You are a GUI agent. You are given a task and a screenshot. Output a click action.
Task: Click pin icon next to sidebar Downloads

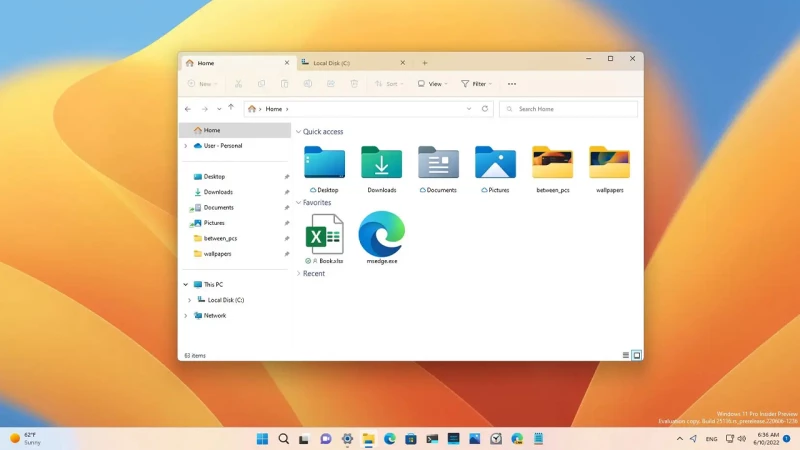287,192
